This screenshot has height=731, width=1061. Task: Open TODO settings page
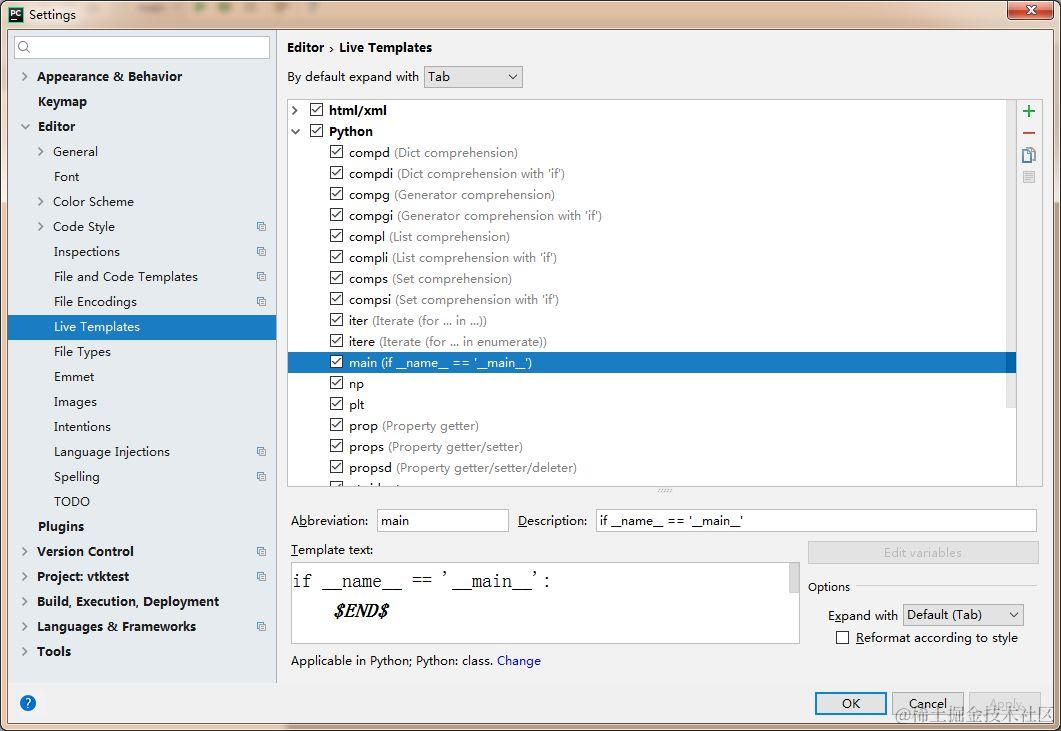[72, 502]
